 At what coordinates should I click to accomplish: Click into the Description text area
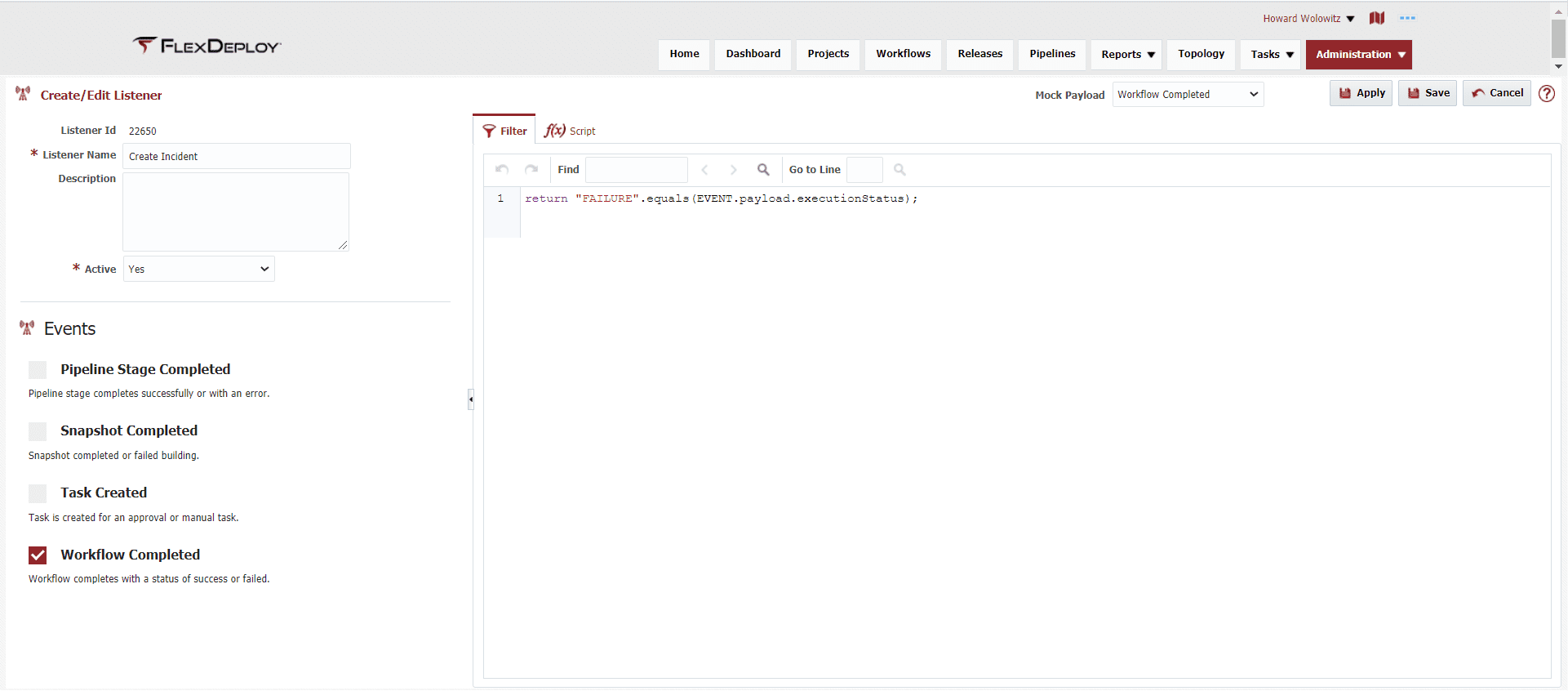point(236,212)
